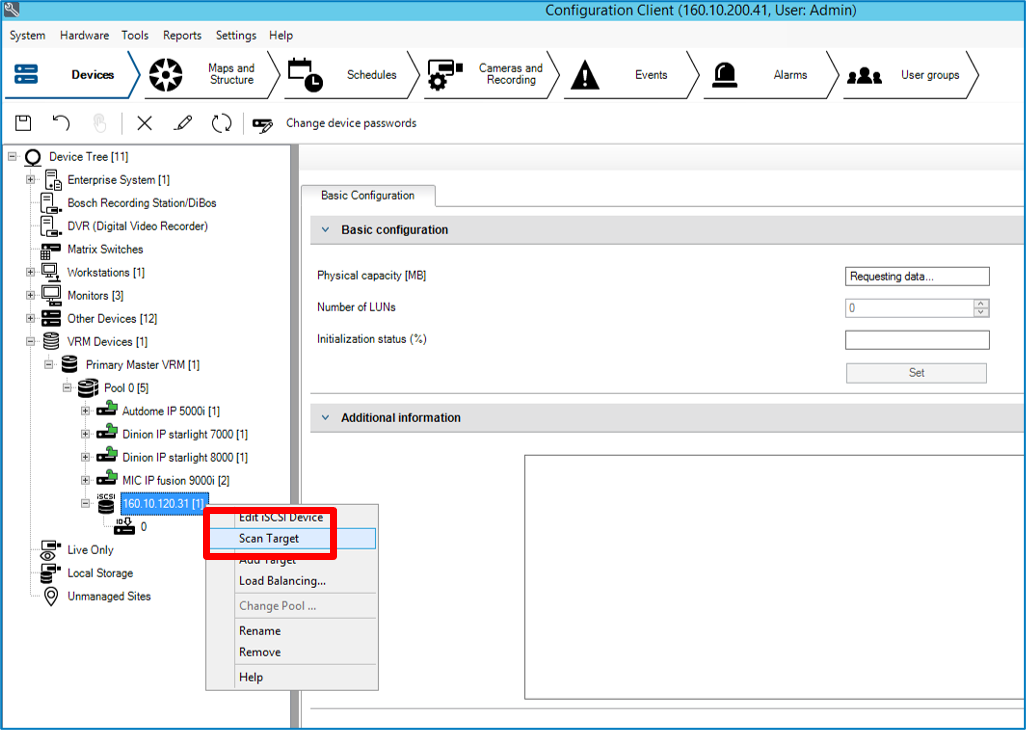Choose Scan Target from context menu
Screen dimensions: 1026x730
269,538
